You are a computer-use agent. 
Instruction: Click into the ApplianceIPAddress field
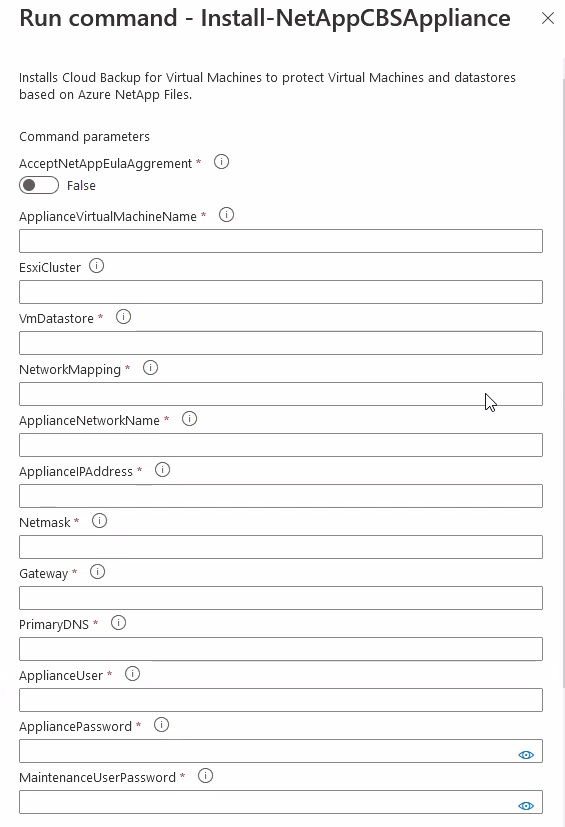[281, 496]
